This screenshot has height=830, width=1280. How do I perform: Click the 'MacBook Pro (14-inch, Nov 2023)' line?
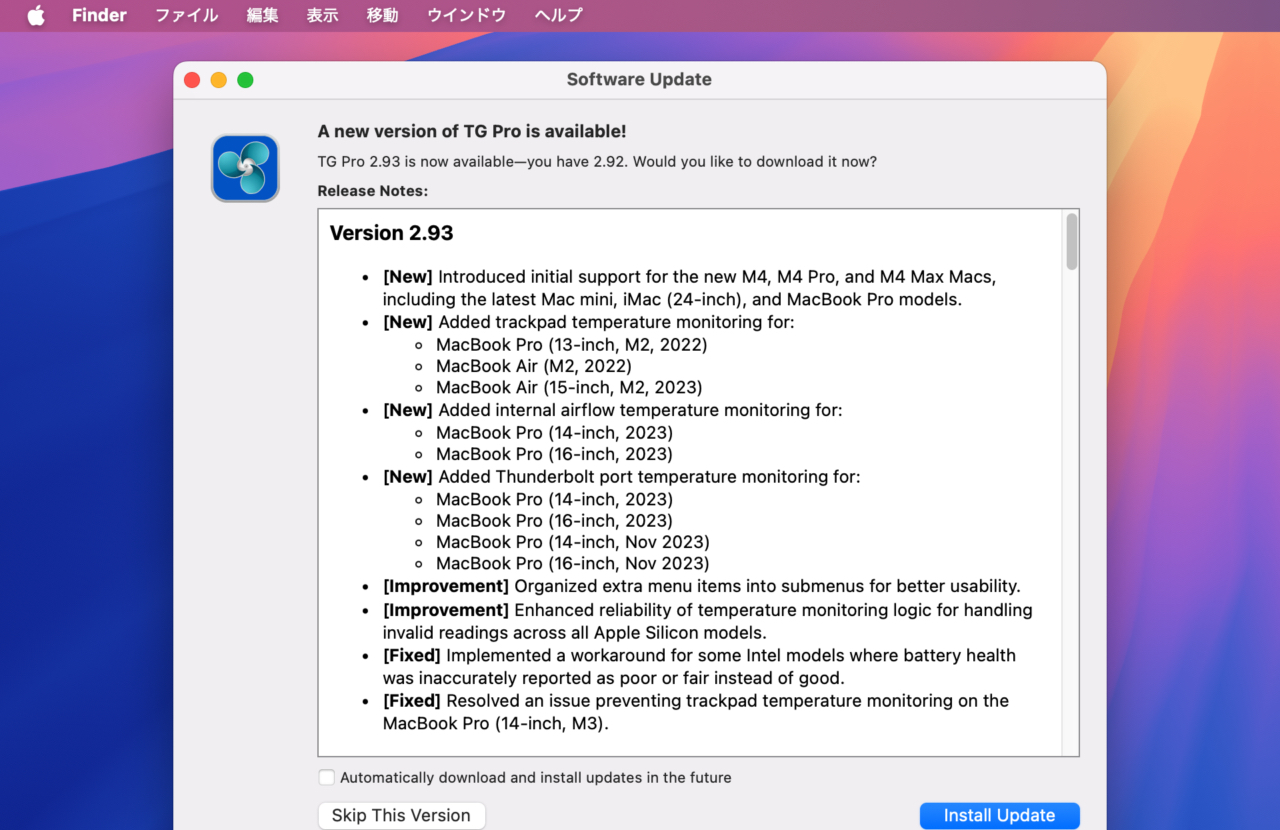pyautogui.click(x=573, y=542)
